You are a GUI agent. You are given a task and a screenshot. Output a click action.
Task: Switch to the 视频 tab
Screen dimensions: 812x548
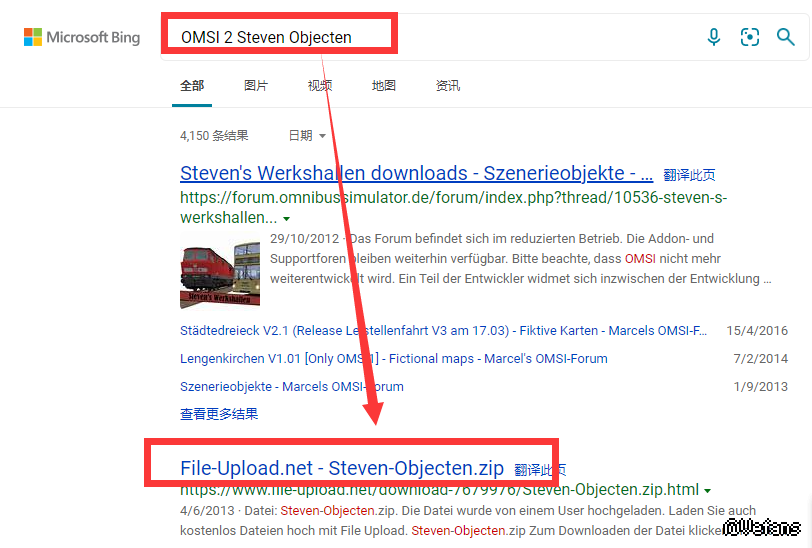[320, 85]
